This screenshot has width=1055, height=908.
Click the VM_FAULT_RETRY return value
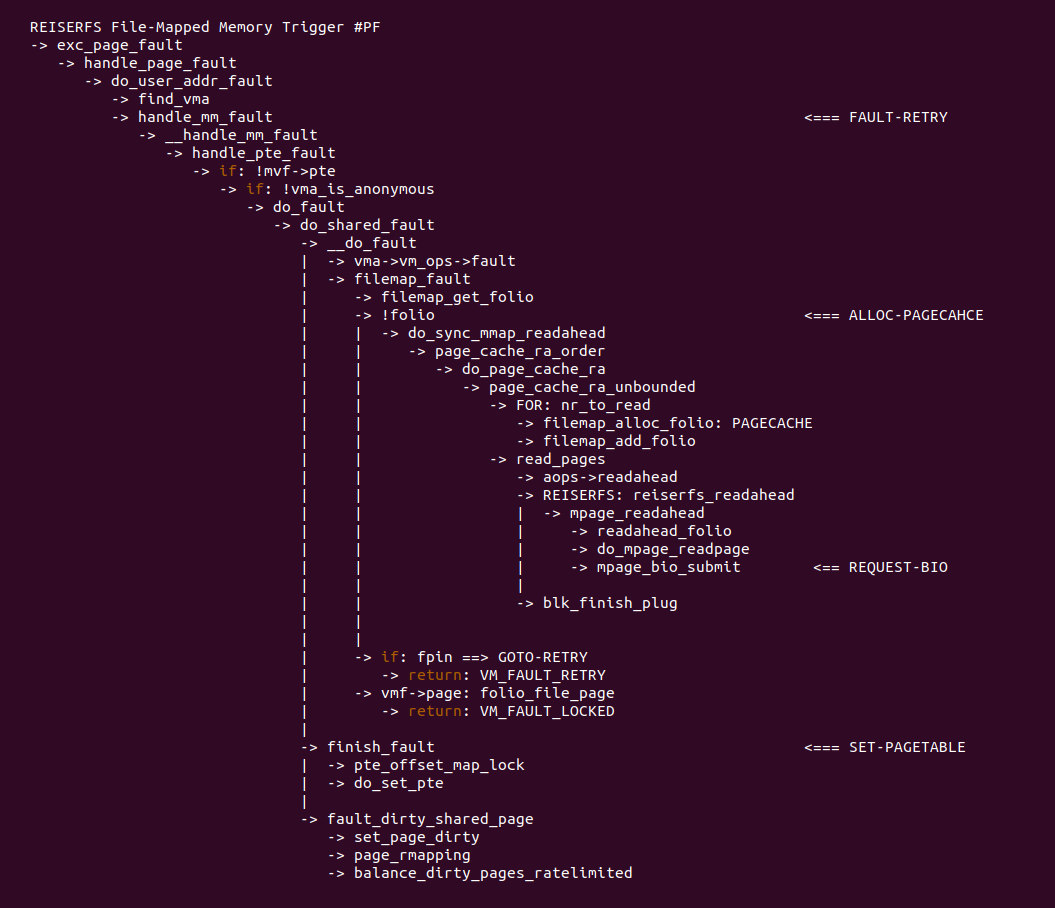(542, 675)
